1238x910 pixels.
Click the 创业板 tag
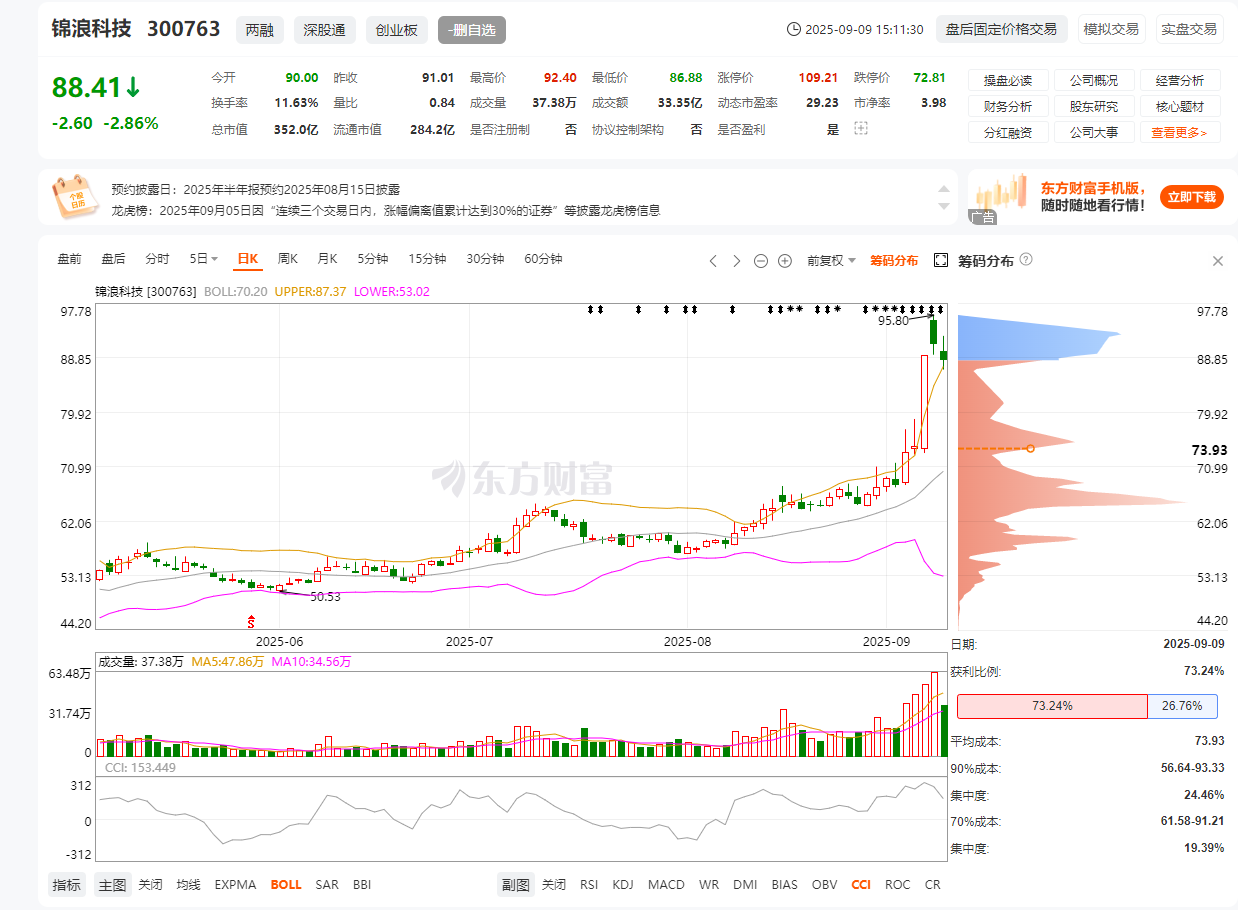tap(396, 30)
